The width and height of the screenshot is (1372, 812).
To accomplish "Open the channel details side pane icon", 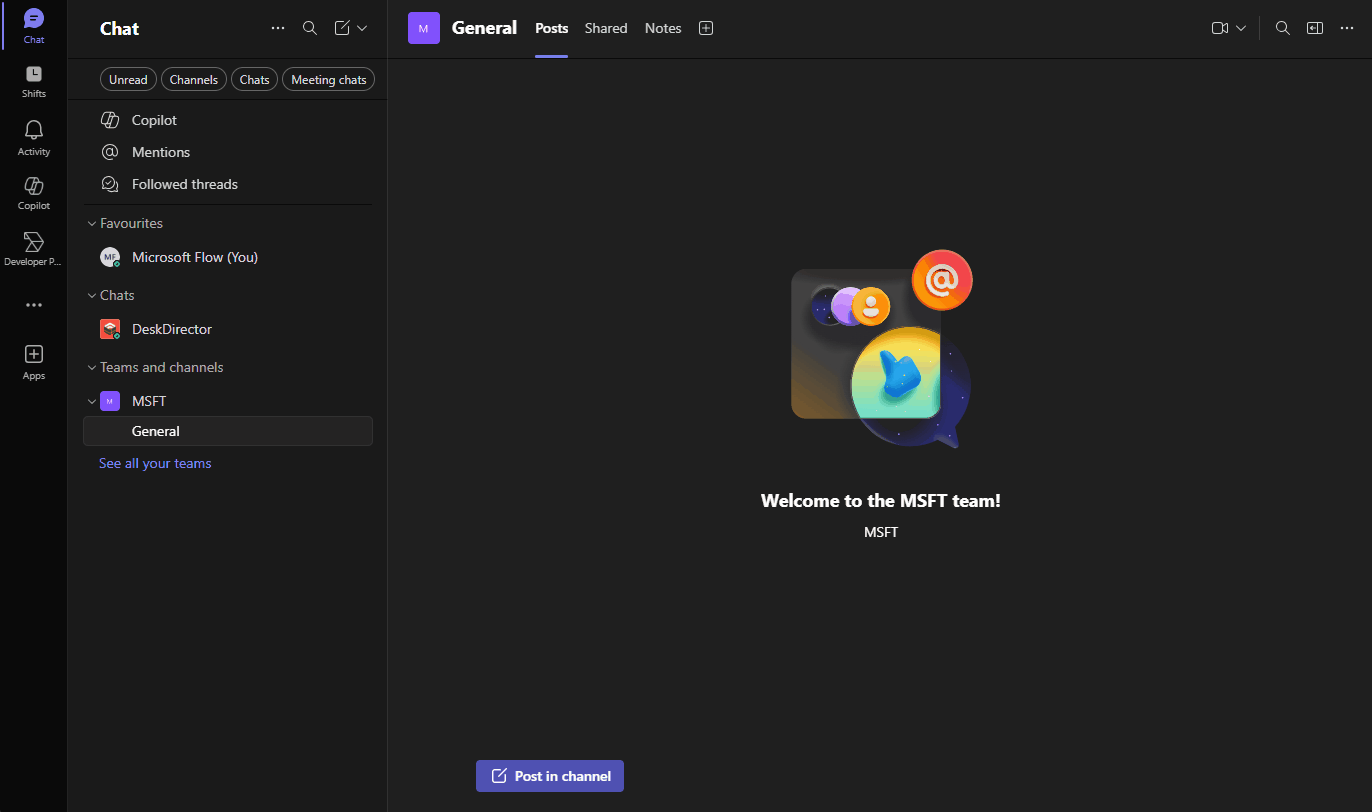I will (x=1315, y=28).
